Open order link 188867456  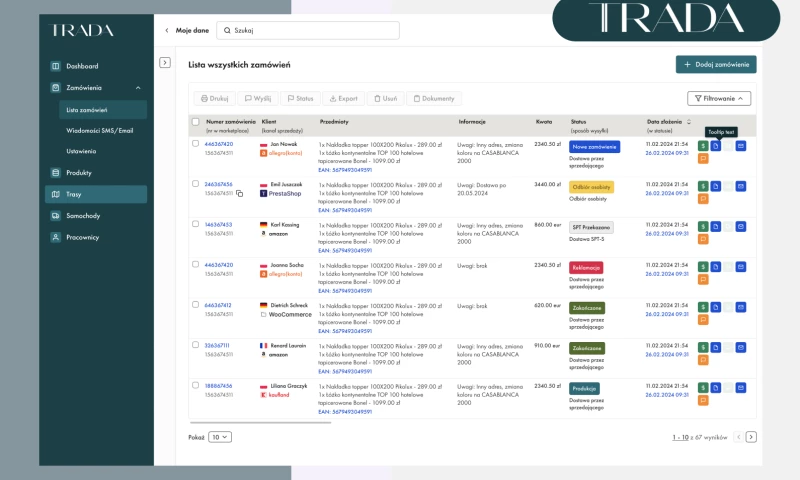pos(218,386)
